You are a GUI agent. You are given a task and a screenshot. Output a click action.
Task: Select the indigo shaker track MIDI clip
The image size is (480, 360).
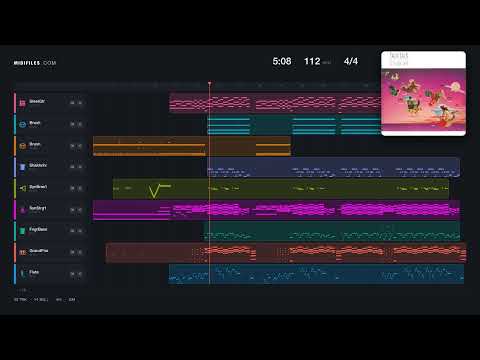pos(333,167)
